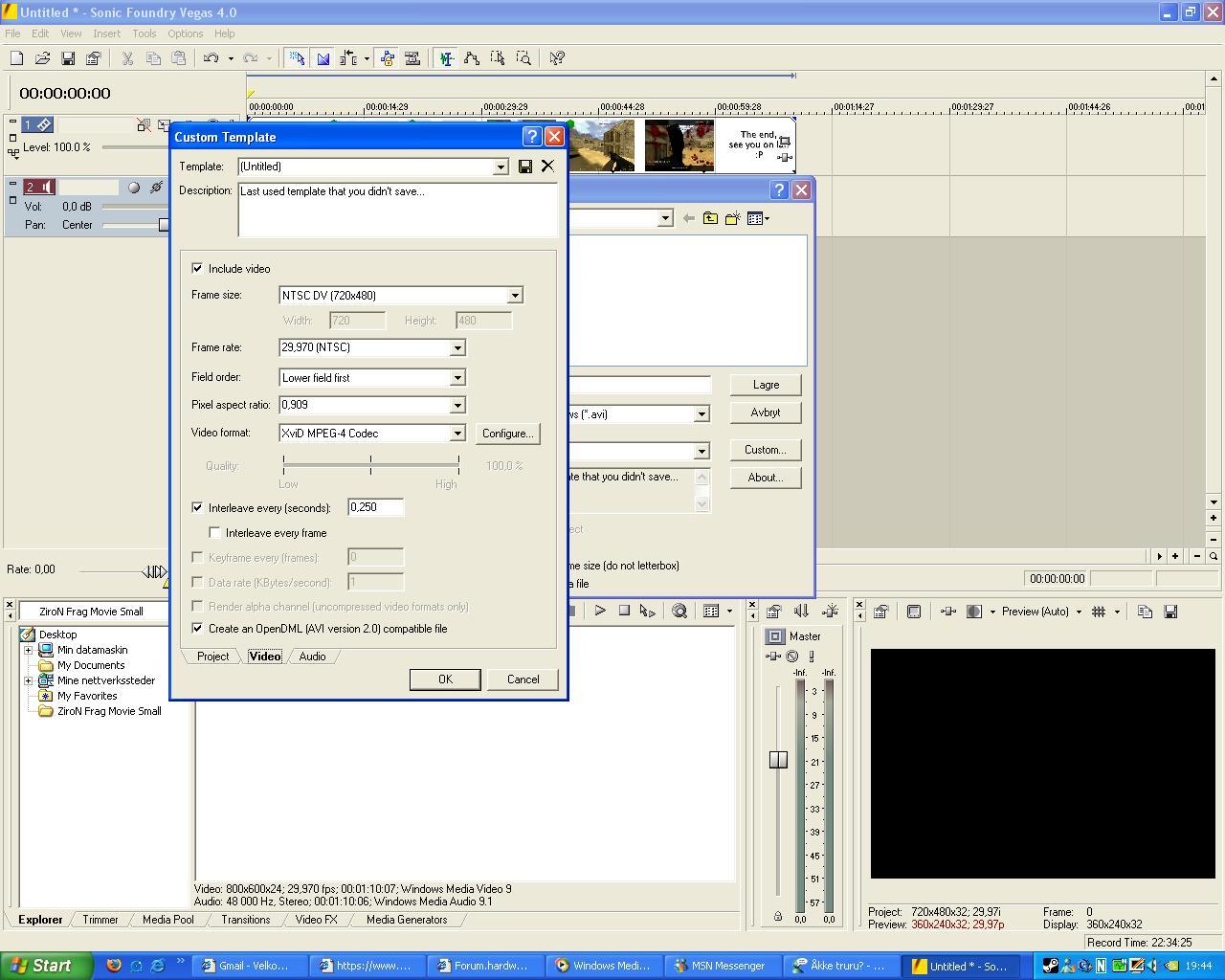Viewport: 1225px width, 980px height.
Task: Undo the last action
Action: [212, 58]
